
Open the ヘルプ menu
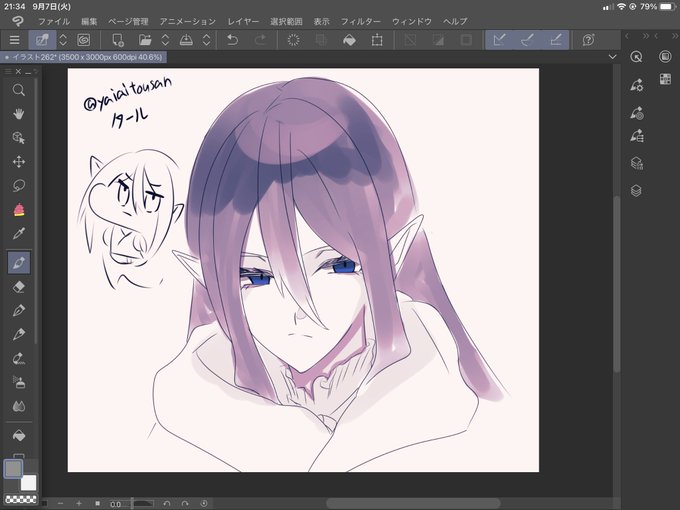(x=455, y=22)
